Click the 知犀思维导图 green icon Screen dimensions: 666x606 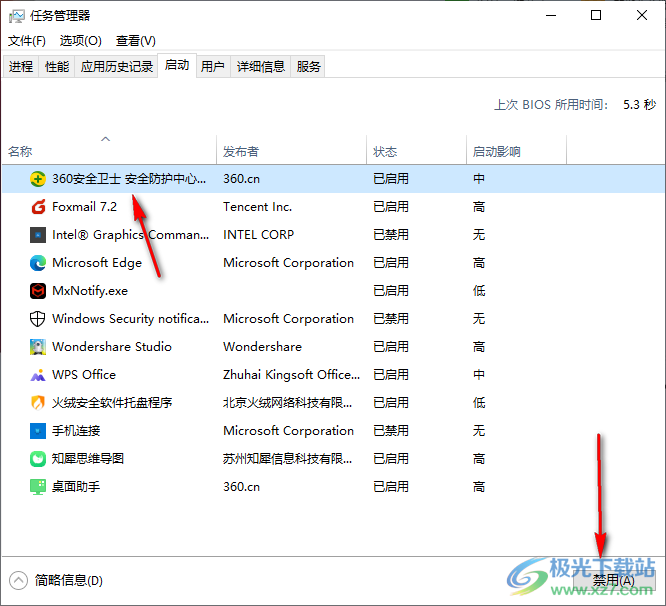click(38, 459)
